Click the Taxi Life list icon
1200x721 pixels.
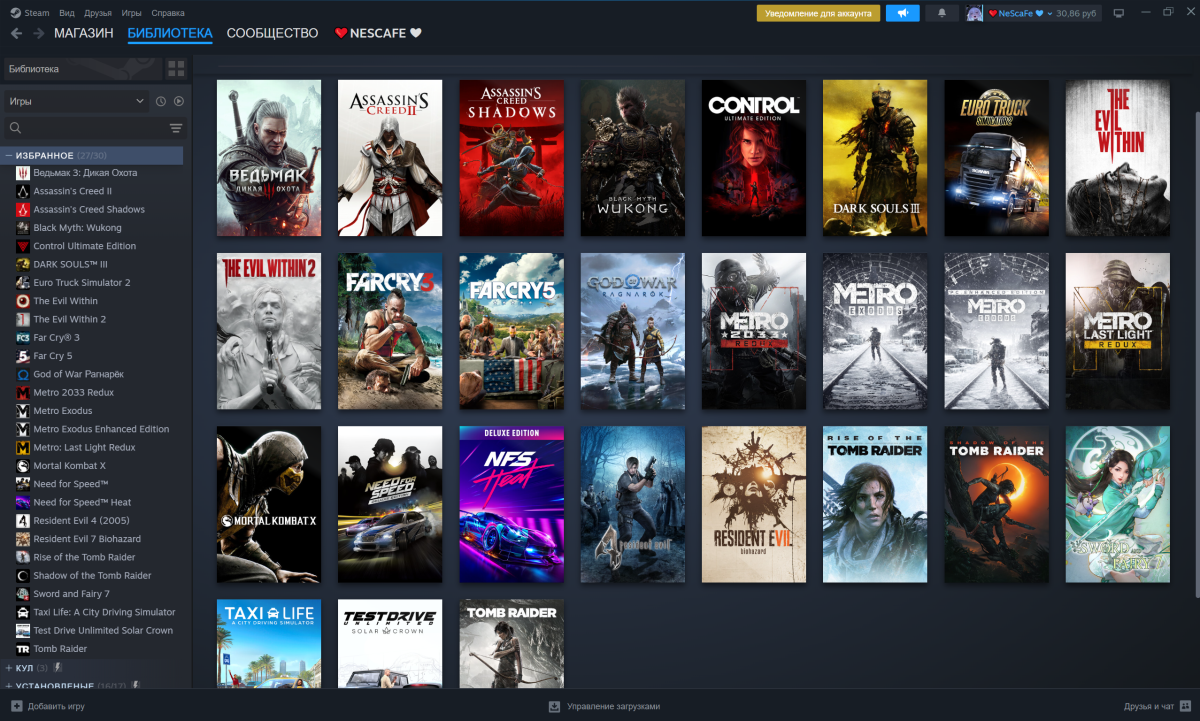pyautogui.click(x=23, y=612)
